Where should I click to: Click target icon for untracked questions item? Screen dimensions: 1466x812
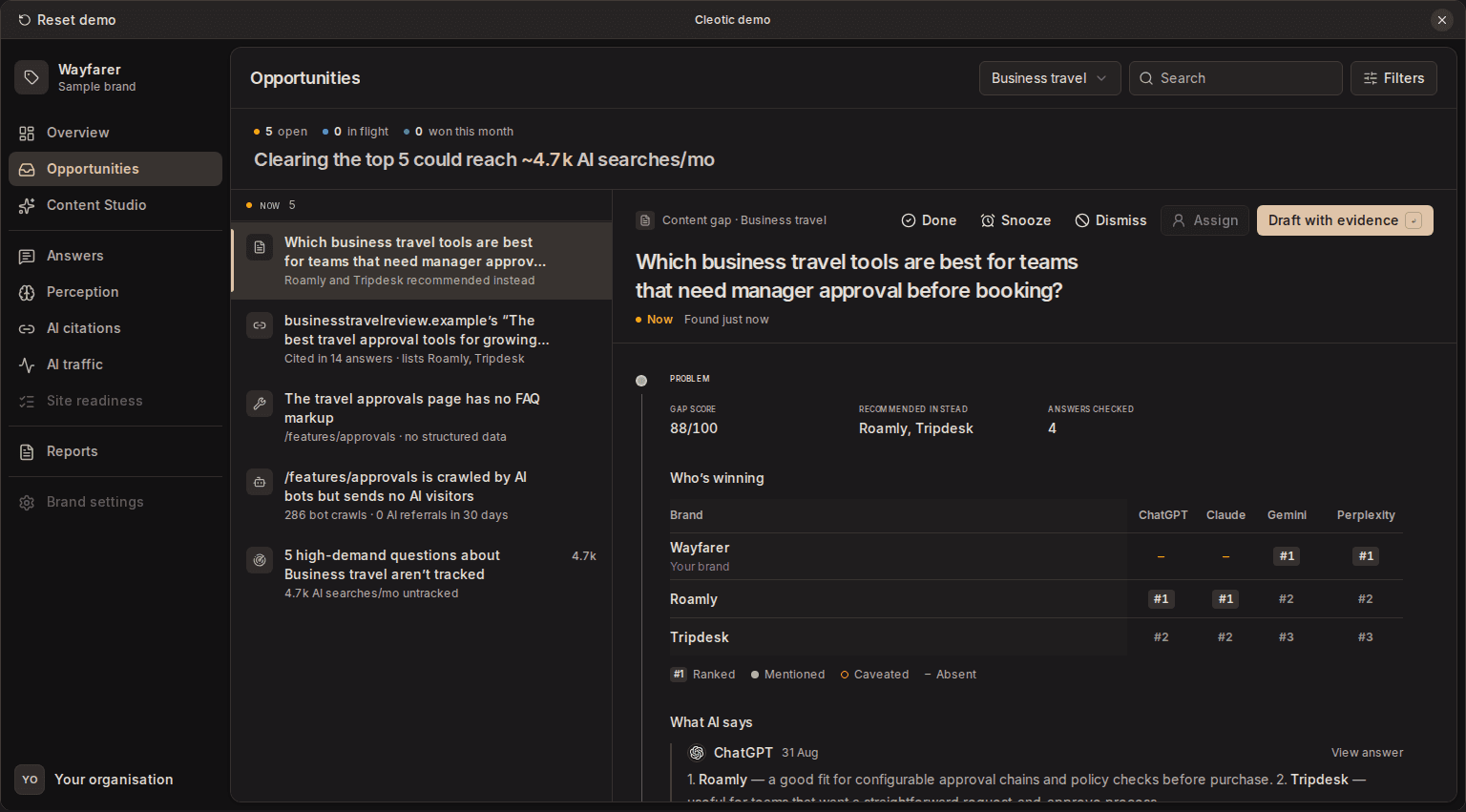pos(260,560)
